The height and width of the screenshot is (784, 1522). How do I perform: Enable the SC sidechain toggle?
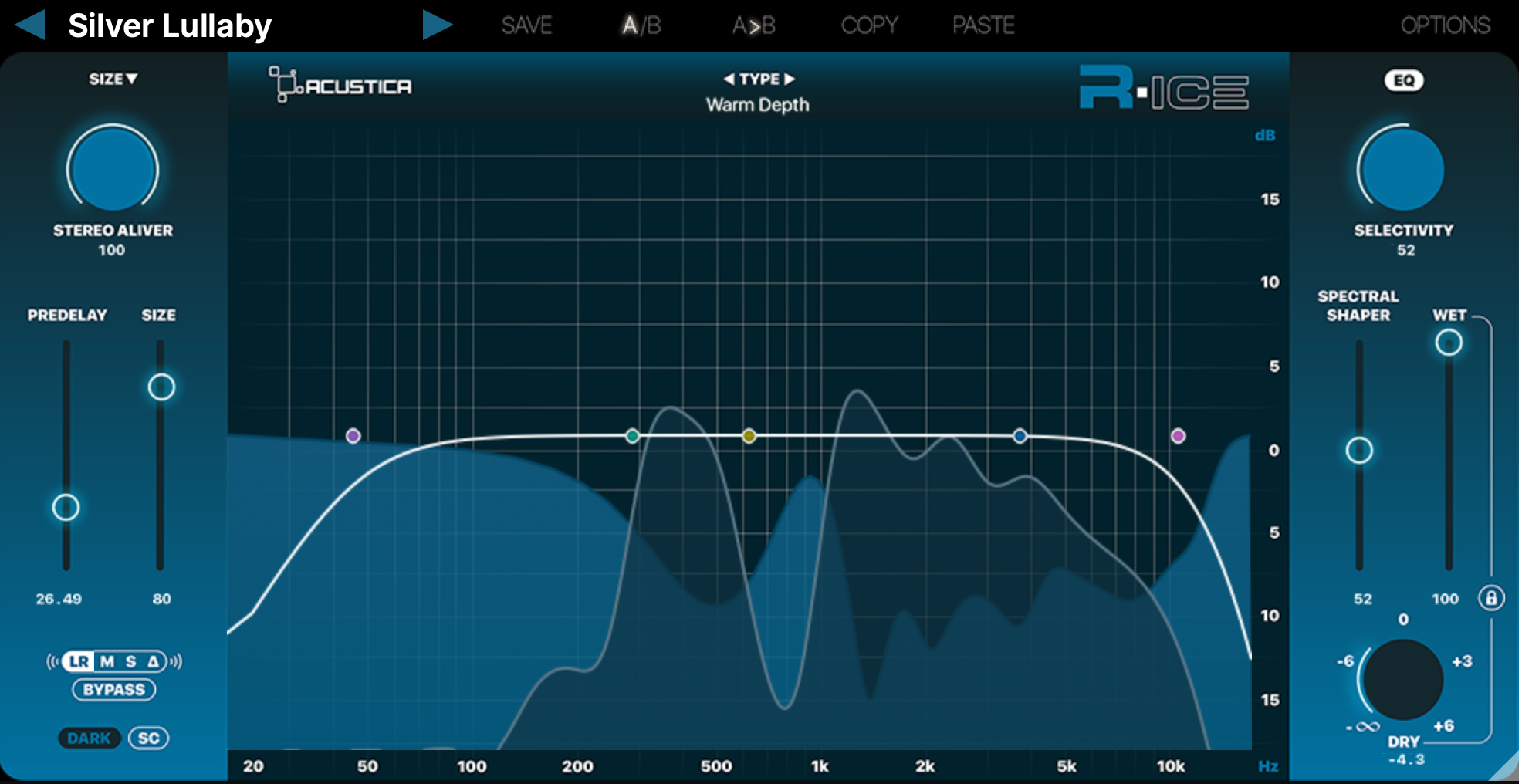tap(148, 738)
